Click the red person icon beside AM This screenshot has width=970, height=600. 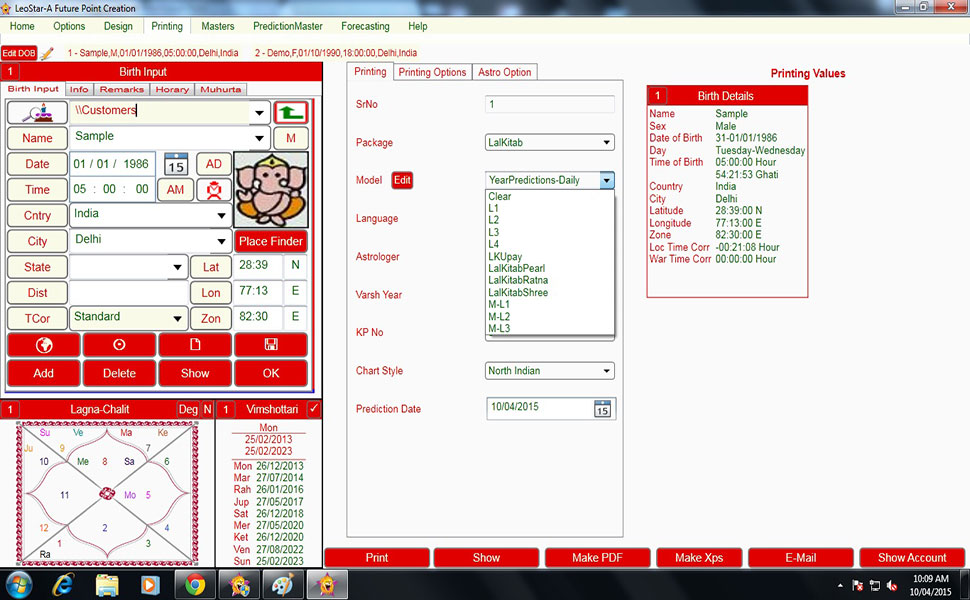pyautogui.click(x=214, y=190)
